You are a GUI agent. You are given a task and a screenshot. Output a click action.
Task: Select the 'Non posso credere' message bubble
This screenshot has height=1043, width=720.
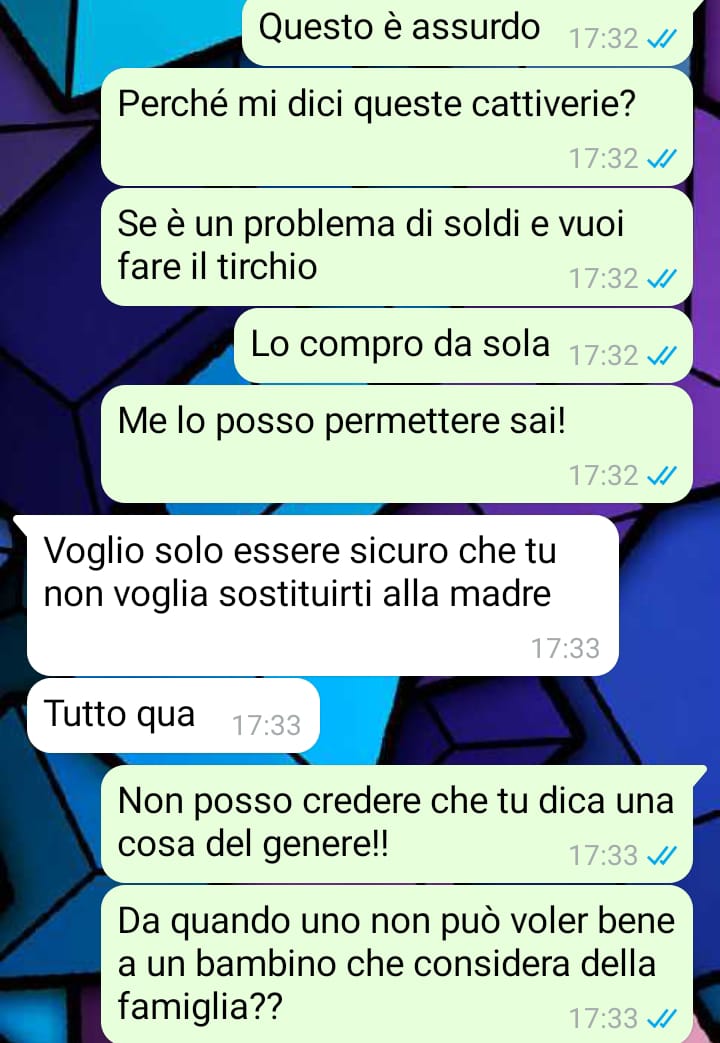[x=397, y=824]
